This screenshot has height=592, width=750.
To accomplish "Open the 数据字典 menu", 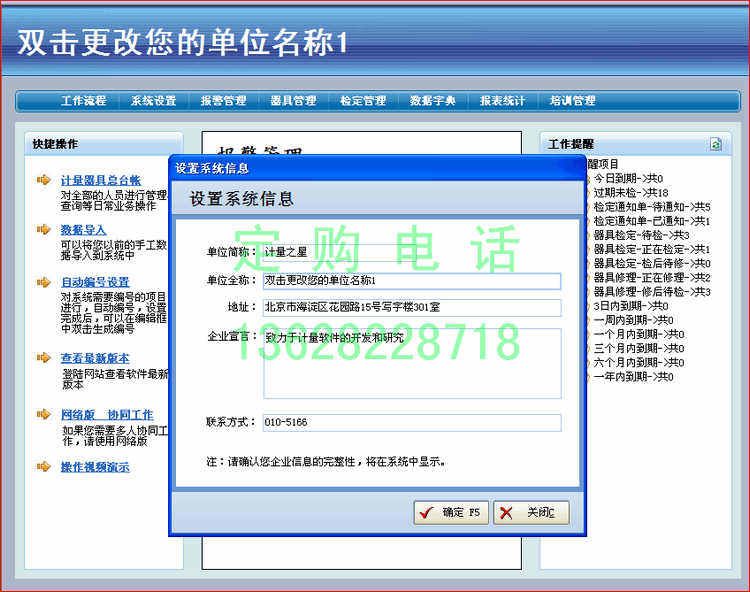I will (x=433, y=101).
